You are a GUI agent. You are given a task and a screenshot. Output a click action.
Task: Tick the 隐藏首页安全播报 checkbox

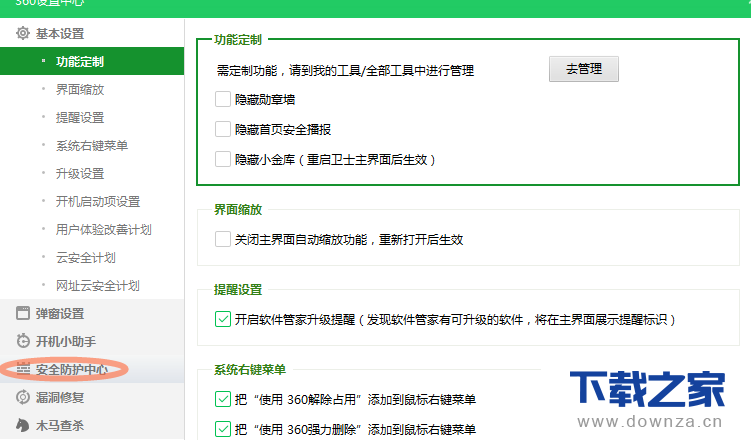[x=223, y=129]
